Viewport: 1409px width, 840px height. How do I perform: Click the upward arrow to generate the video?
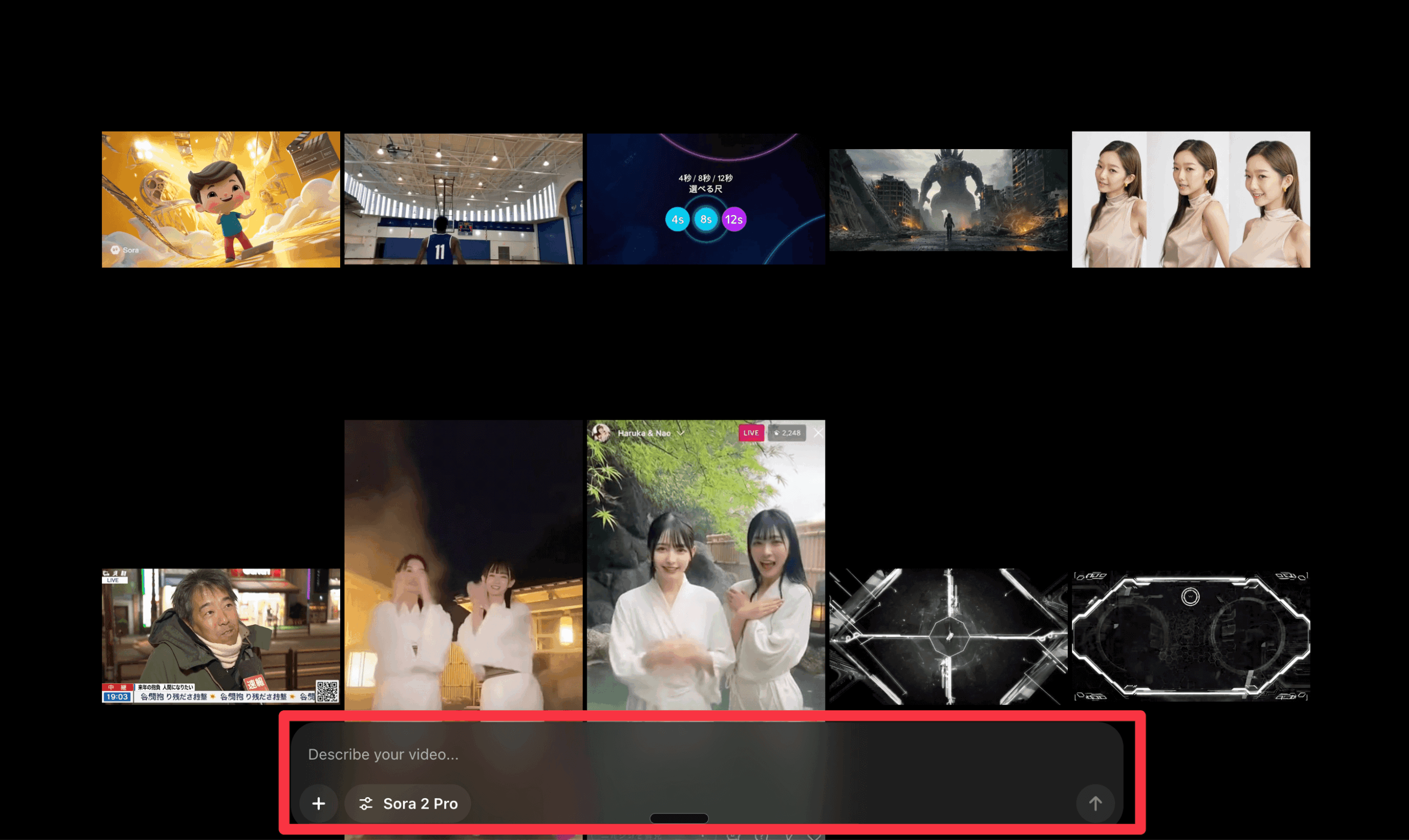(x=1096, y=803)
